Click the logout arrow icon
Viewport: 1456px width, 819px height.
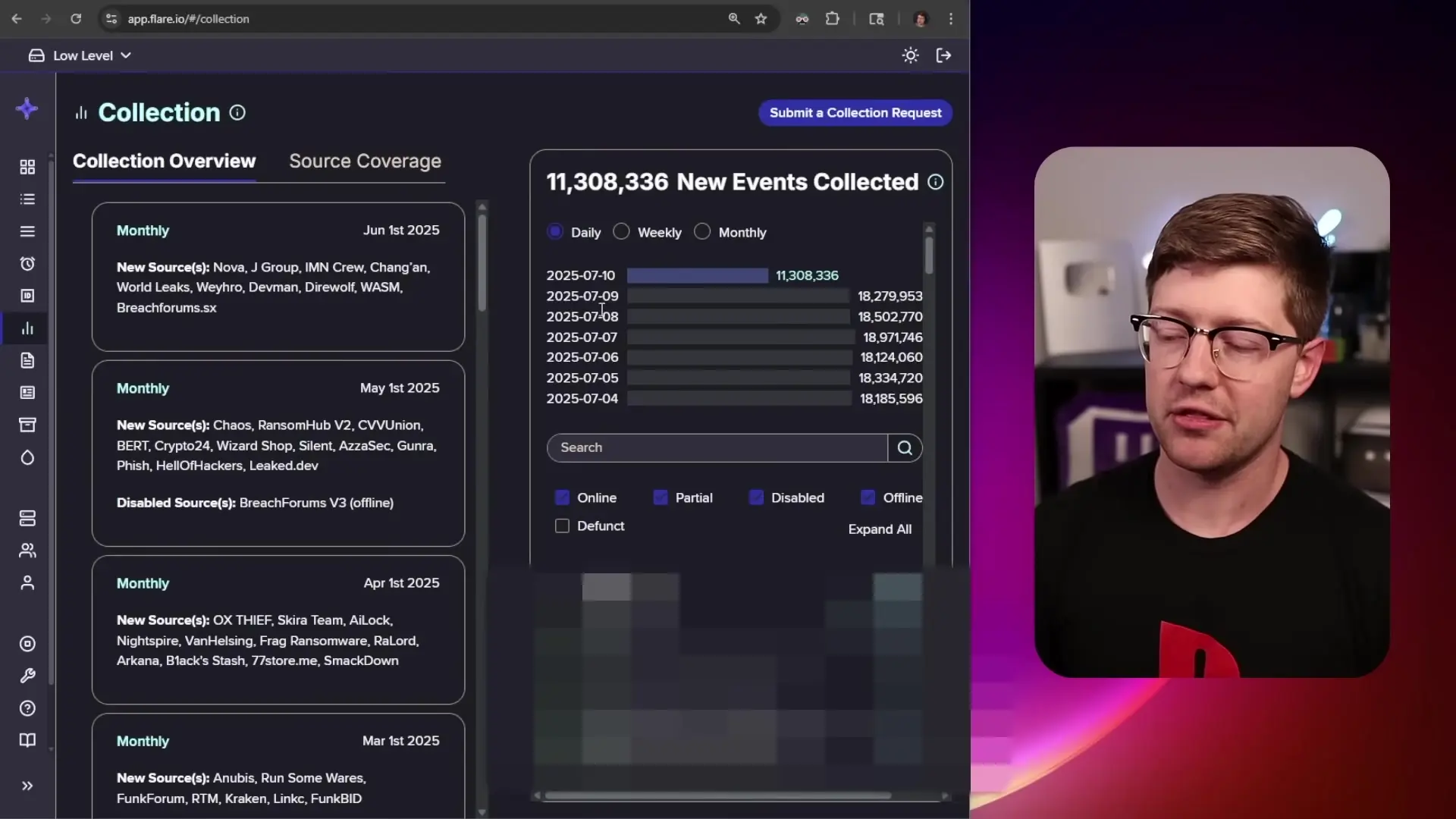click(x=944, y=55)
